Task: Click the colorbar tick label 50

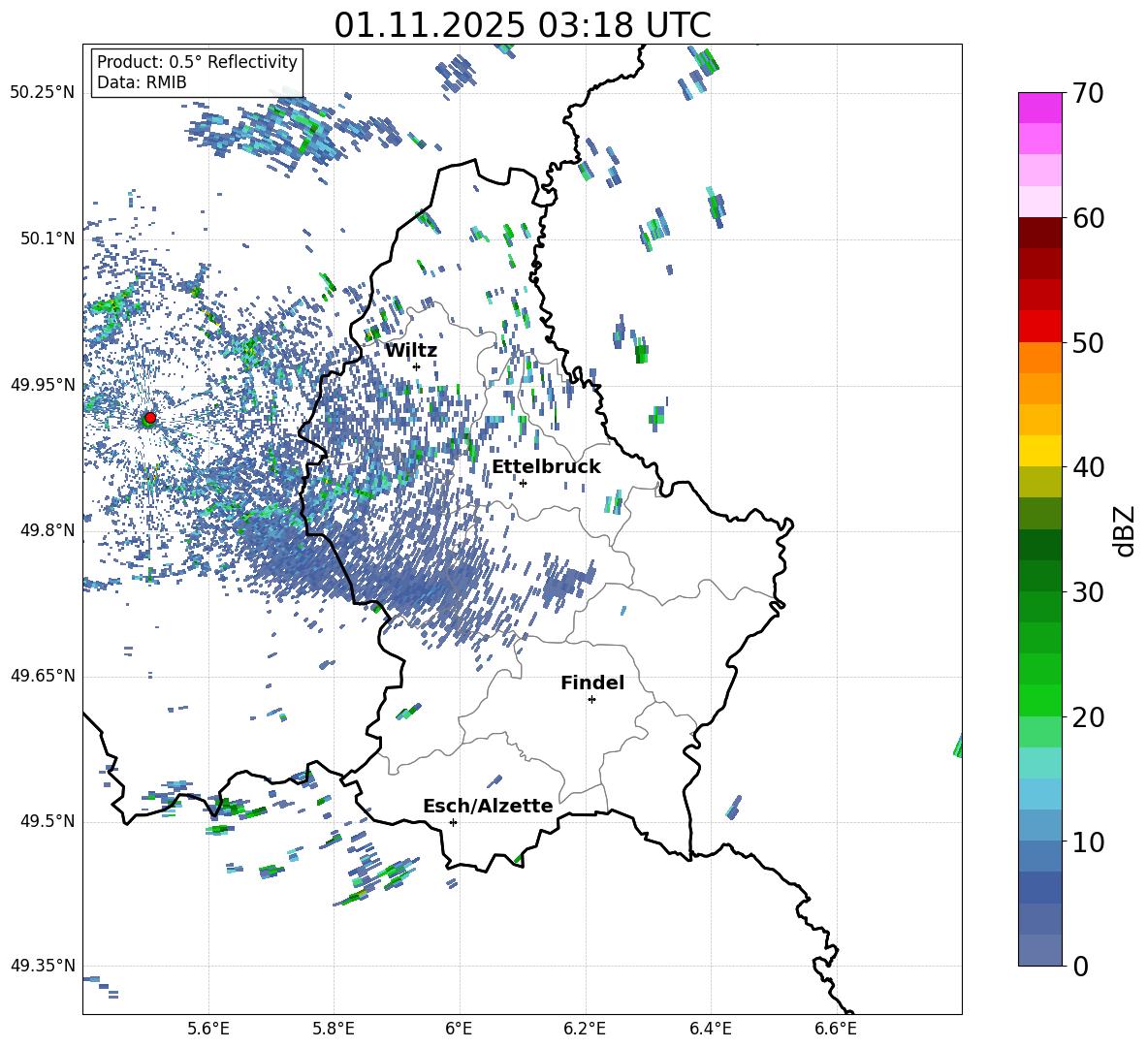Action: [x=1088, y=343]
